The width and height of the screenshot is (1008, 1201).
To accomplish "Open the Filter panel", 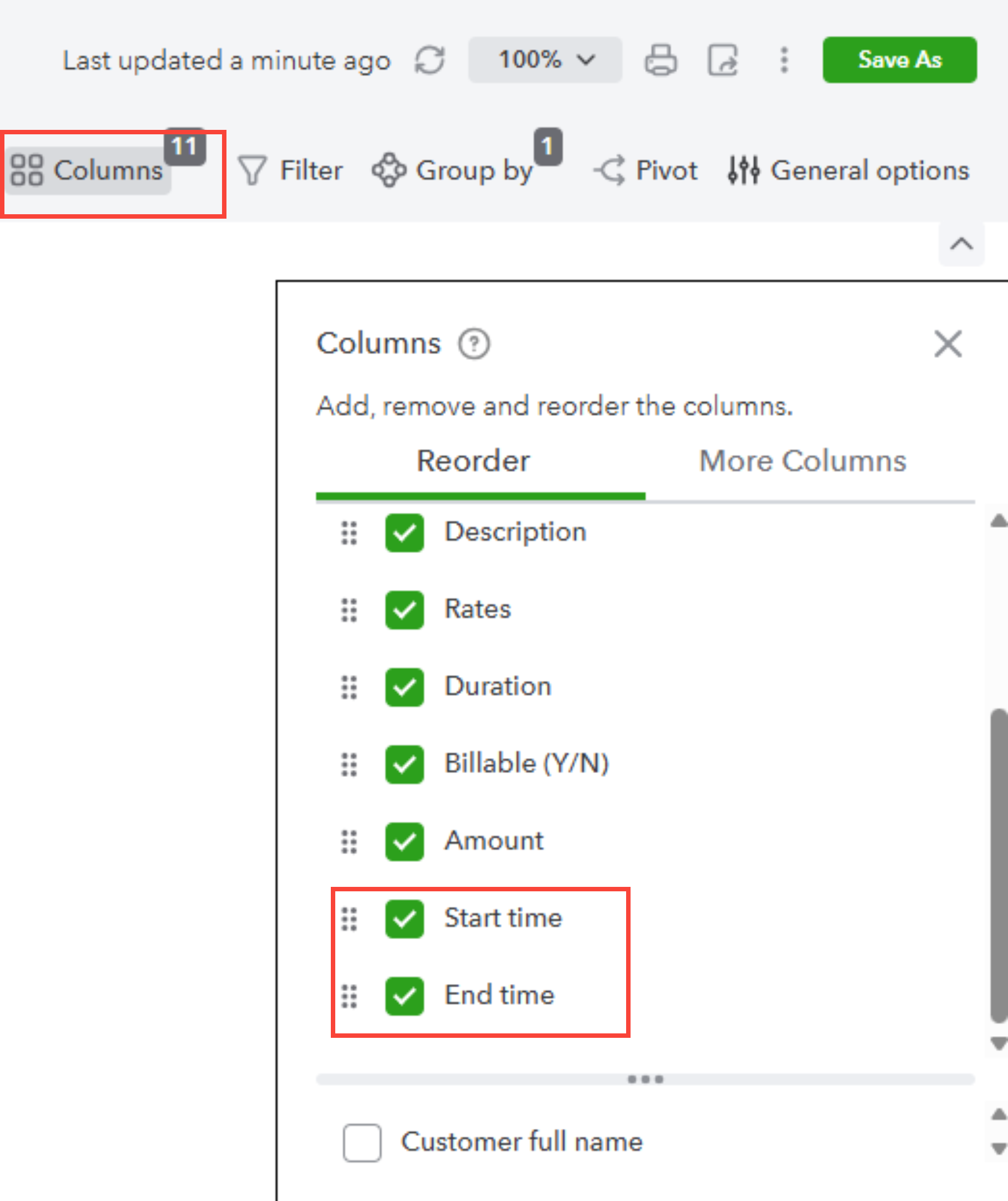I will tap(291, 170).
